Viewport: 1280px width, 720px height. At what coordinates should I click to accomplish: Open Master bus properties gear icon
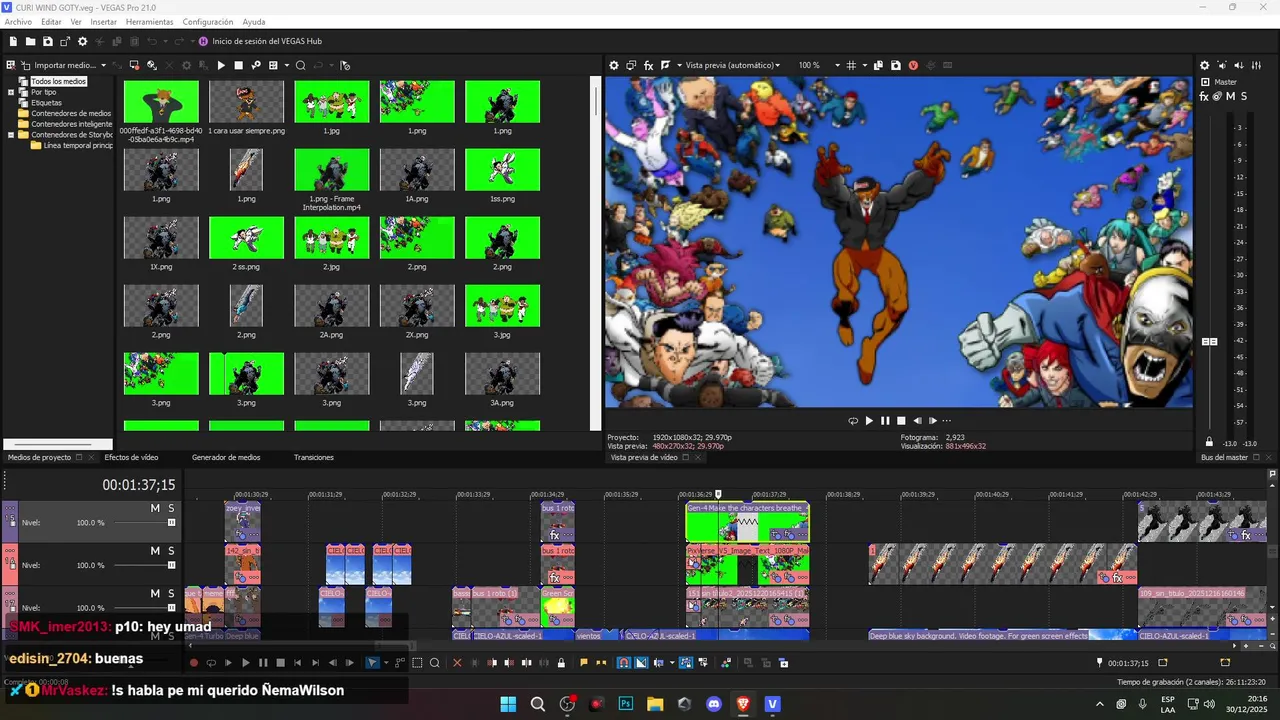tap(1205, 65)
